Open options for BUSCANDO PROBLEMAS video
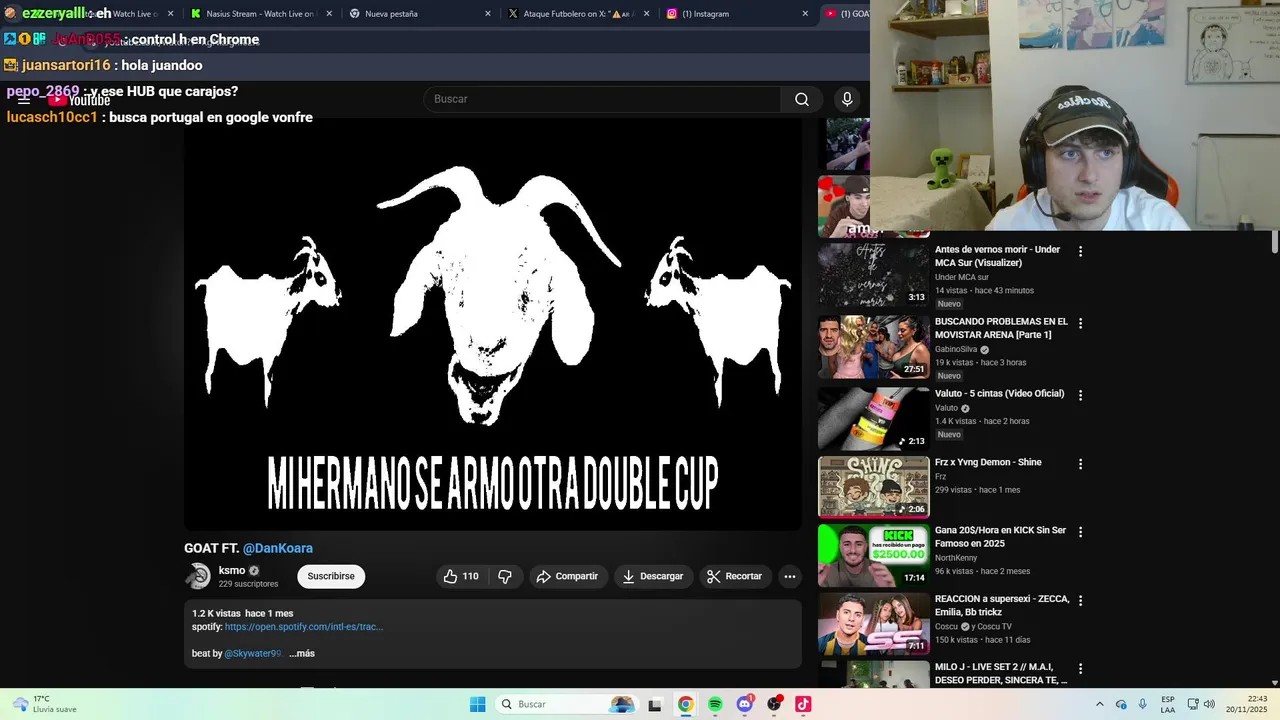 pos(1080,323)
